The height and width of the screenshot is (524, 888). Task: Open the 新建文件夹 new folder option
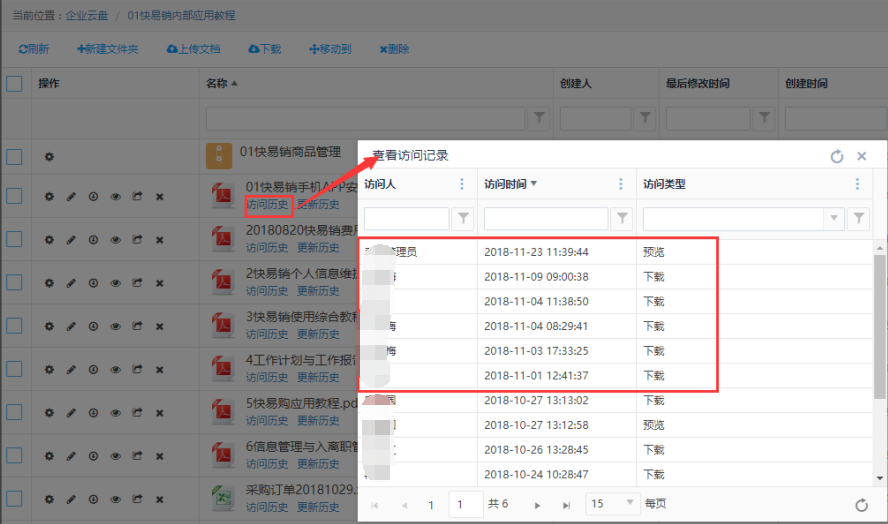[108, 49]
